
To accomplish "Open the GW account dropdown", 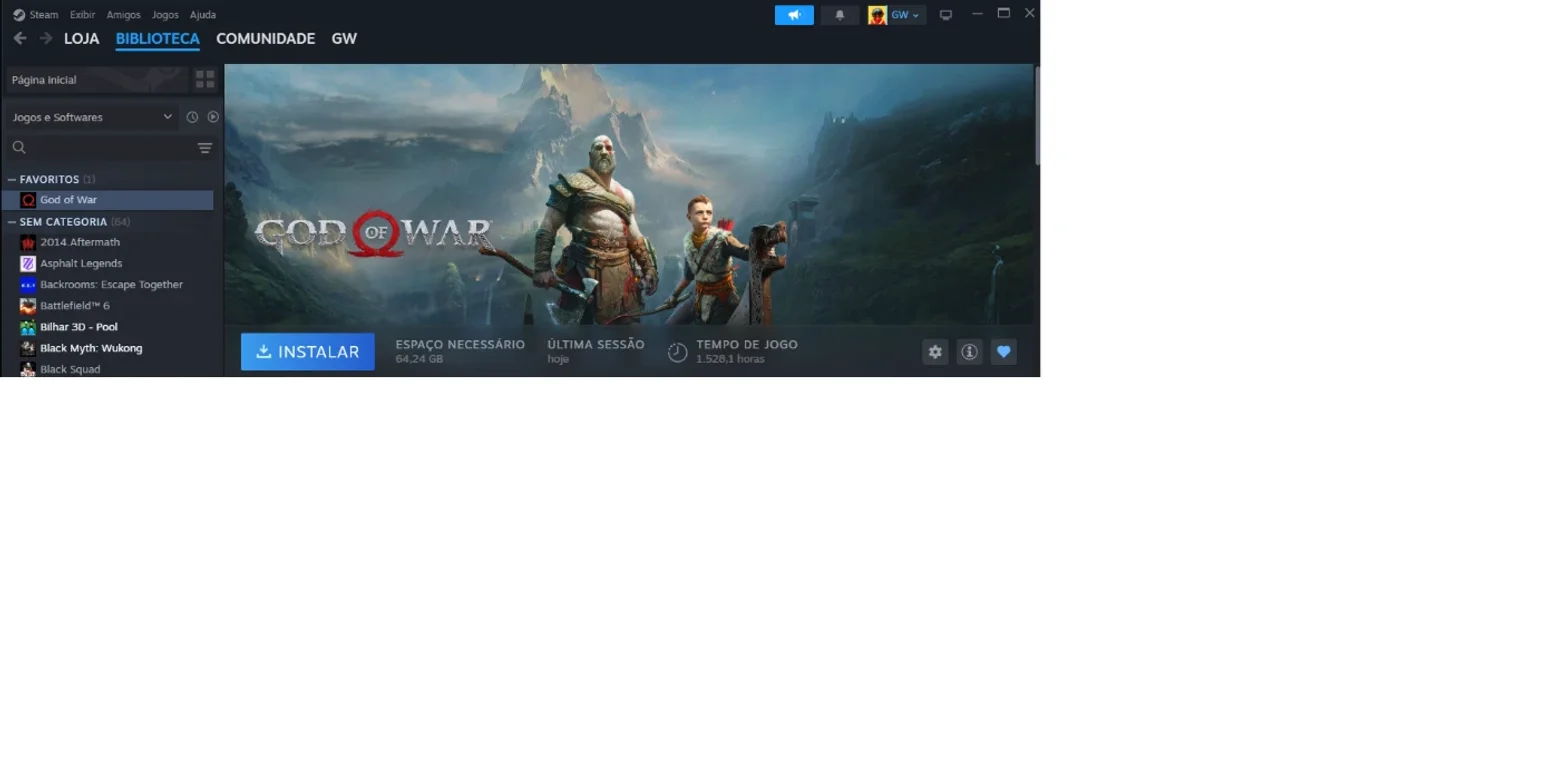I will point(896,15).
